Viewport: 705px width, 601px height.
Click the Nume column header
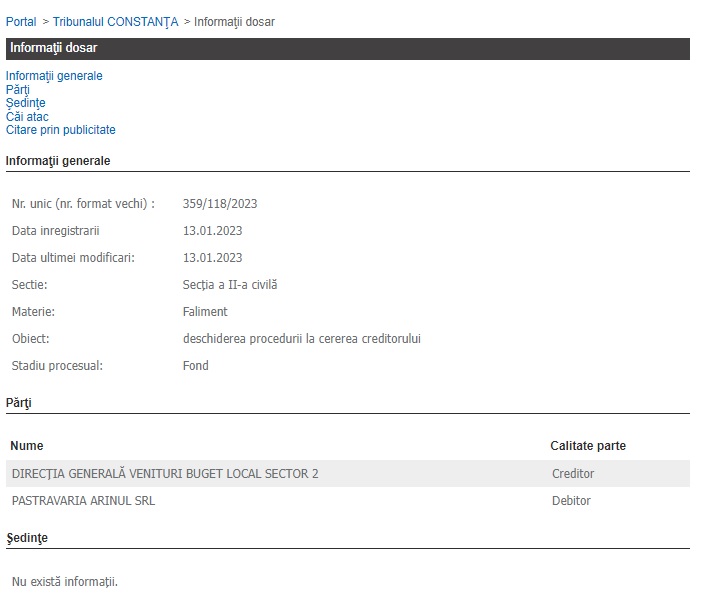point(28,446)
